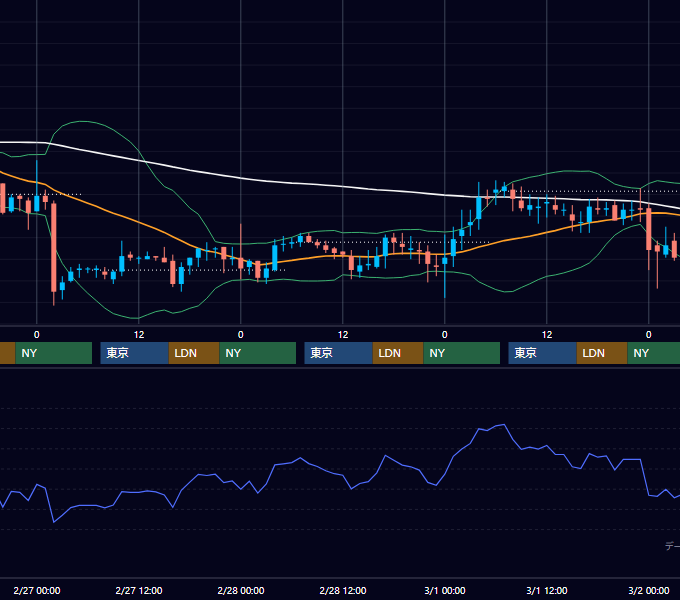Select the 東京 session block on 2/27

click(x=134, y=353)
